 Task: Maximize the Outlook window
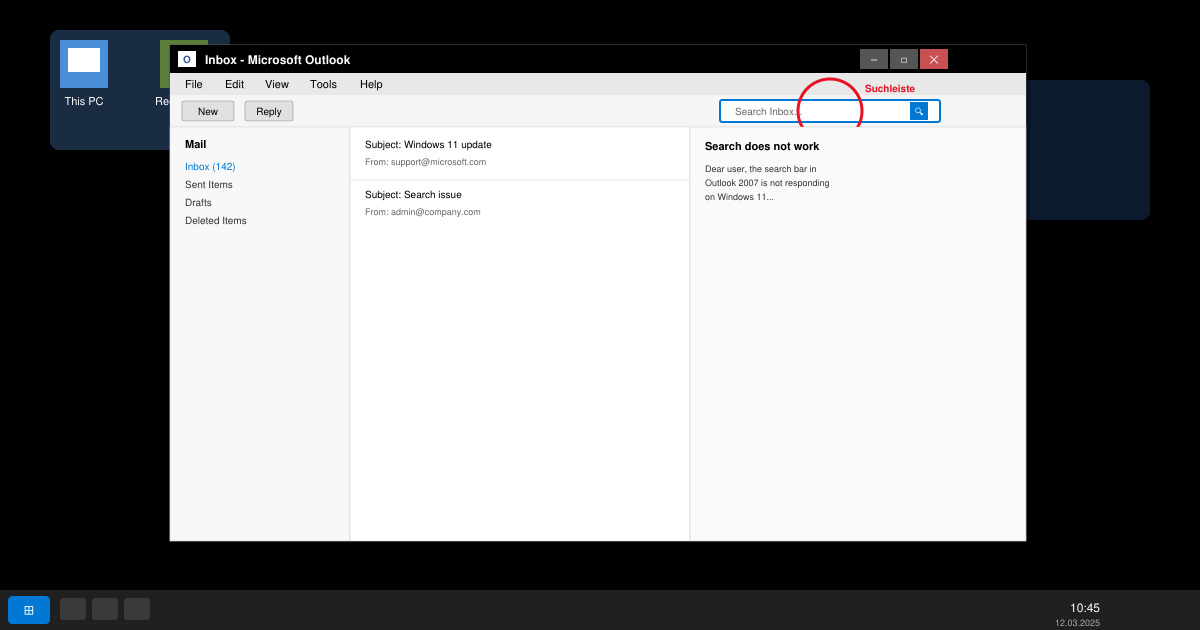tap(904, 59)
